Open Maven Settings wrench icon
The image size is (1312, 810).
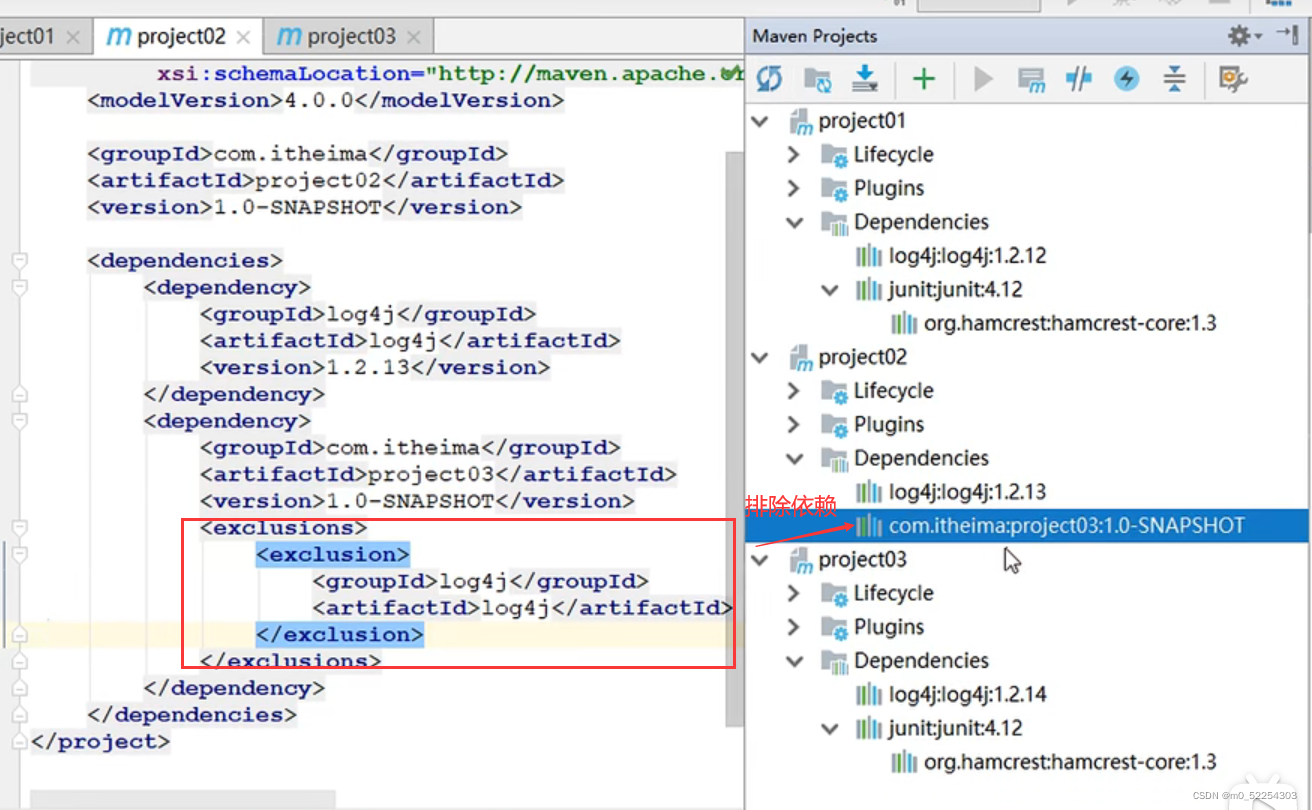(x=1233, y=79)
